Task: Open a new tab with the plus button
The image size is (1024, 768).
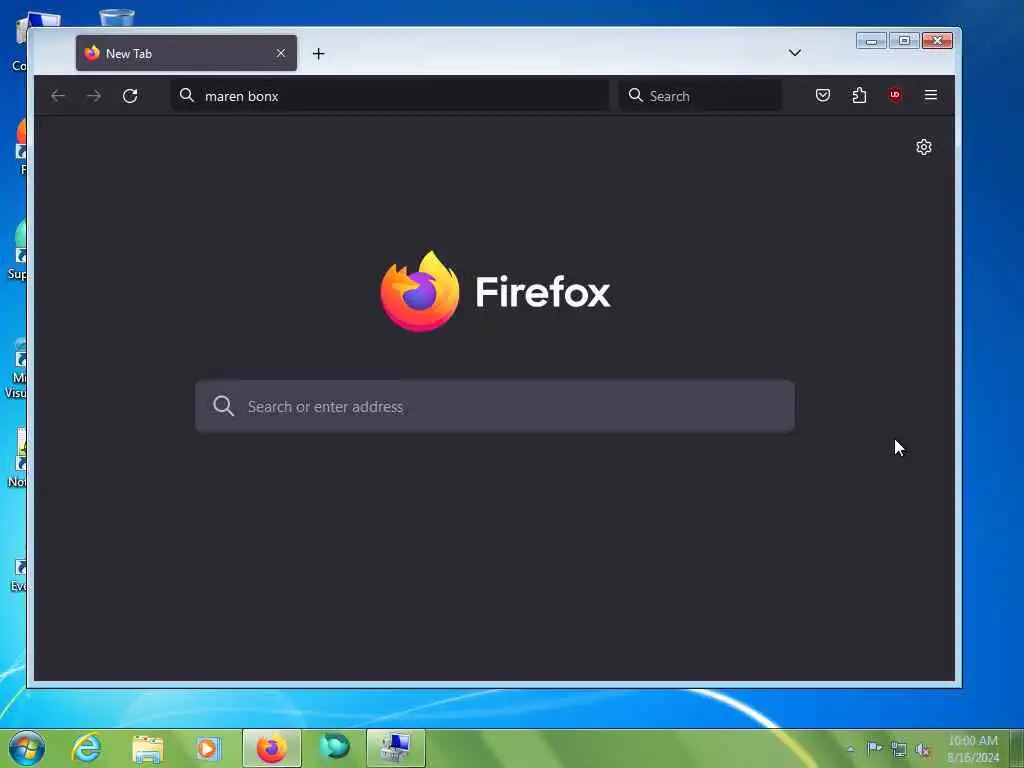Action: (318, 54)
